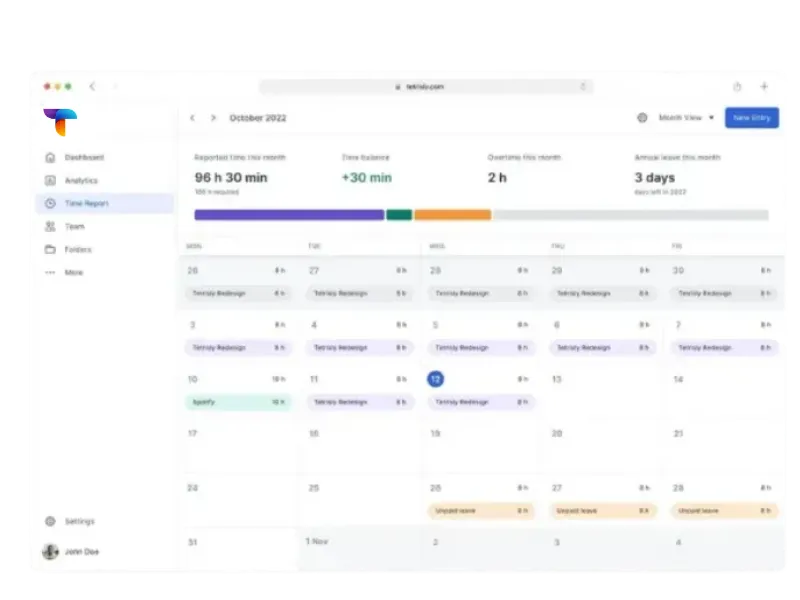Image resolution: width=800 pixels, height=600 pixels.
Task: Go to previous month with left chevron
Action: coord(193,118)
